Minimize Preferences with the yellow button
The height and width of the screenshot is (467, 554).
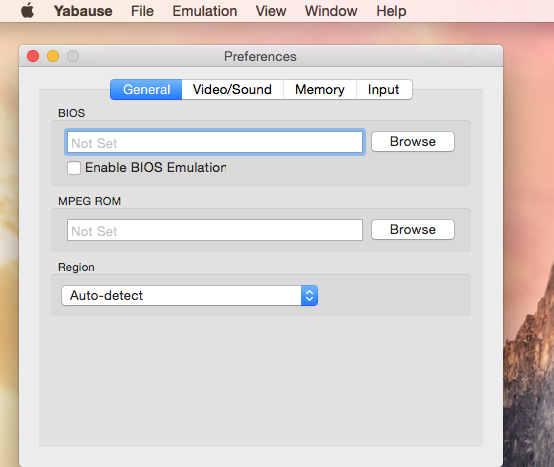pyautogui.click(x=53, y=56)
